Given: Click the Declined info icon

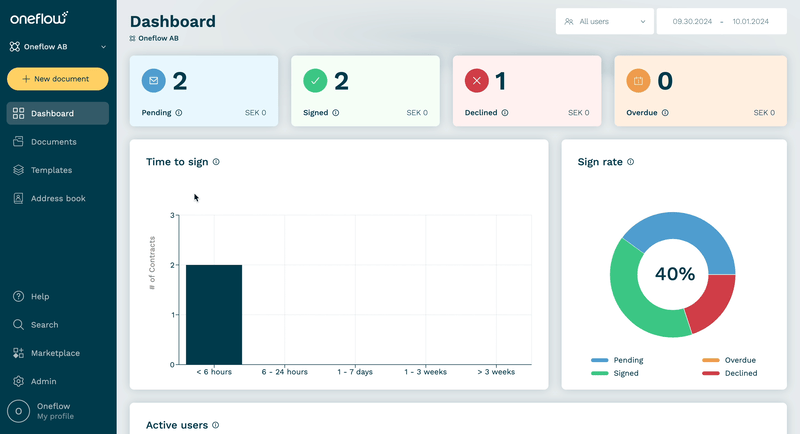Looking at the screenshot, I should point(505,113).
